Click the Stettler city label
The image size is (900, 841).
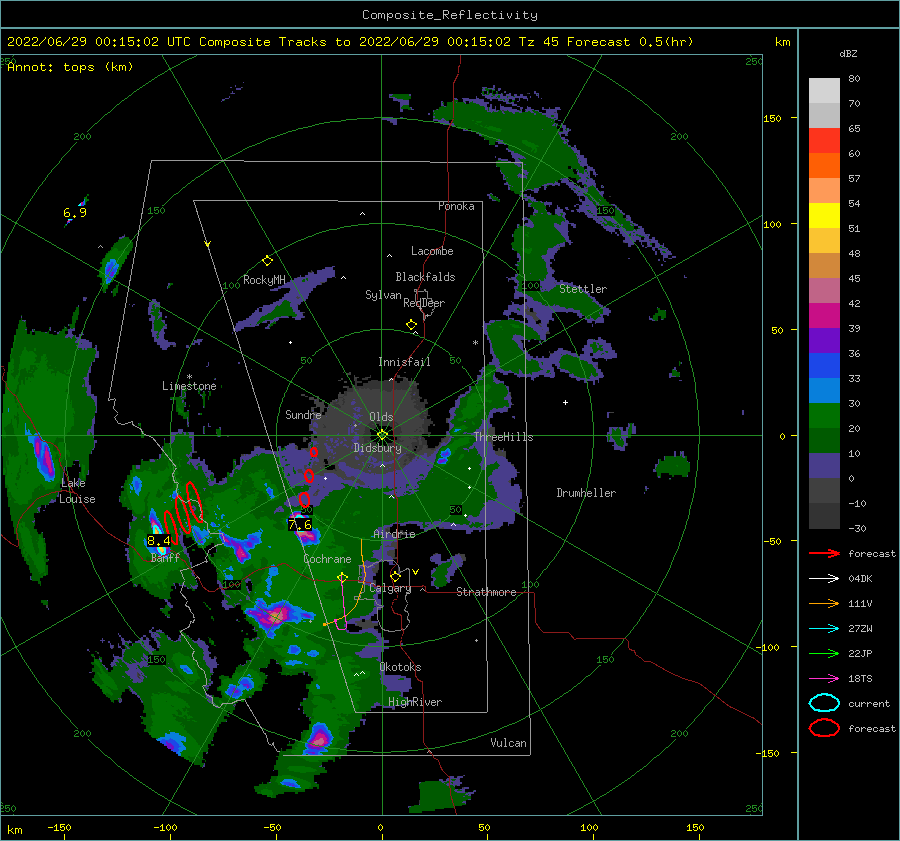pos(583,289)
